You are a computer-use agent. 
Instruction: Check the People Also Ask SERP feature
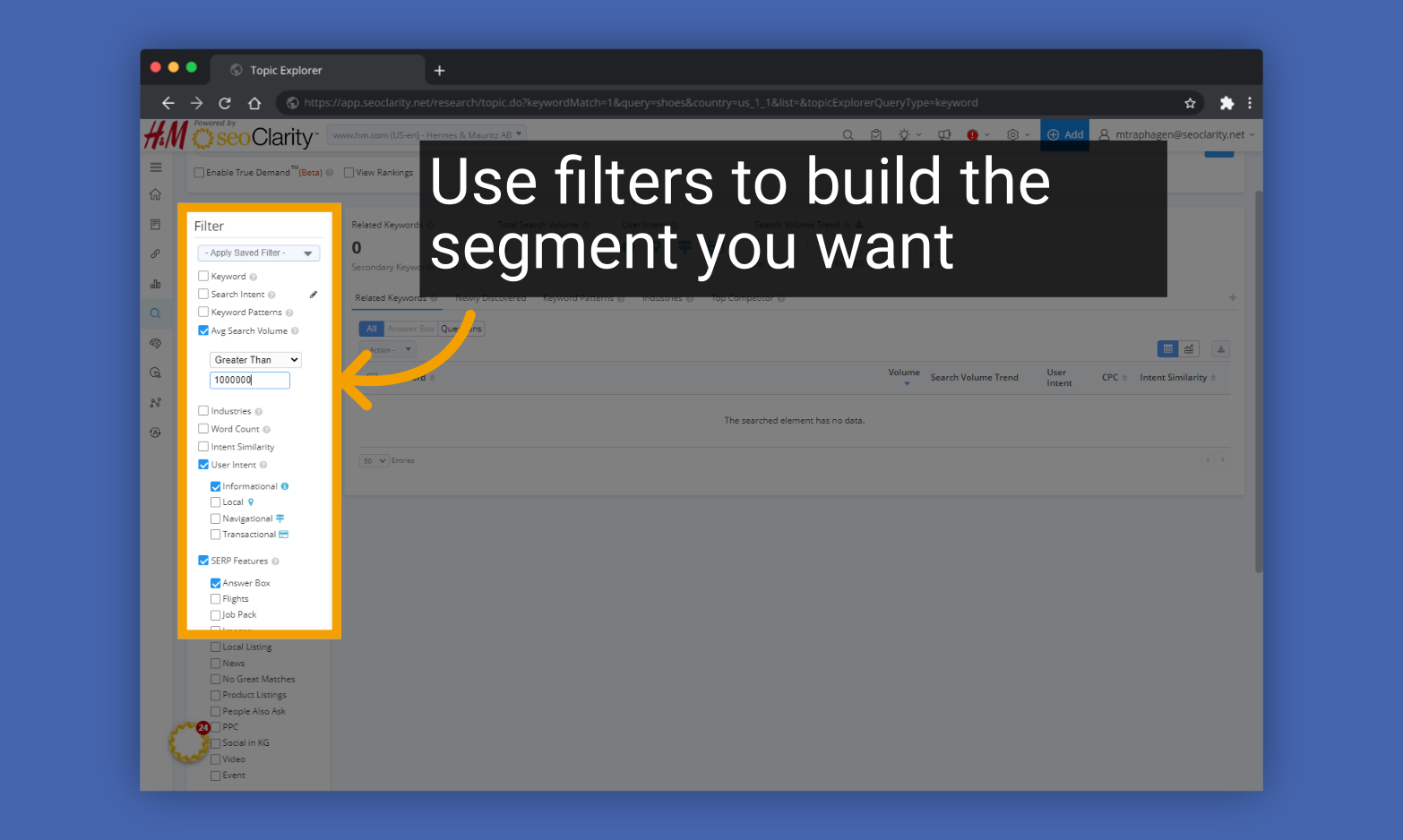click(215, 710)
